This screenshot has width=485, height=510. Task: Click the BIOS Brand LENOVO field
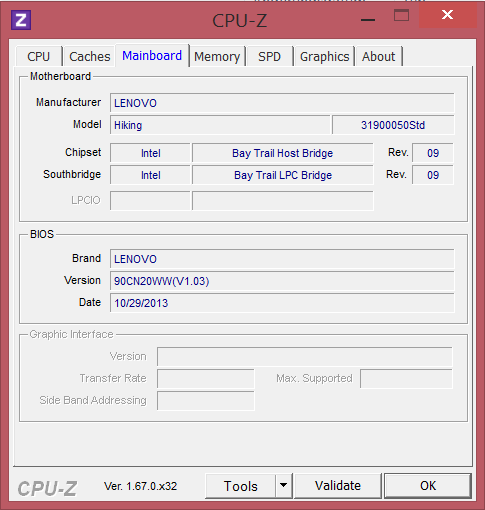point(282,259)
